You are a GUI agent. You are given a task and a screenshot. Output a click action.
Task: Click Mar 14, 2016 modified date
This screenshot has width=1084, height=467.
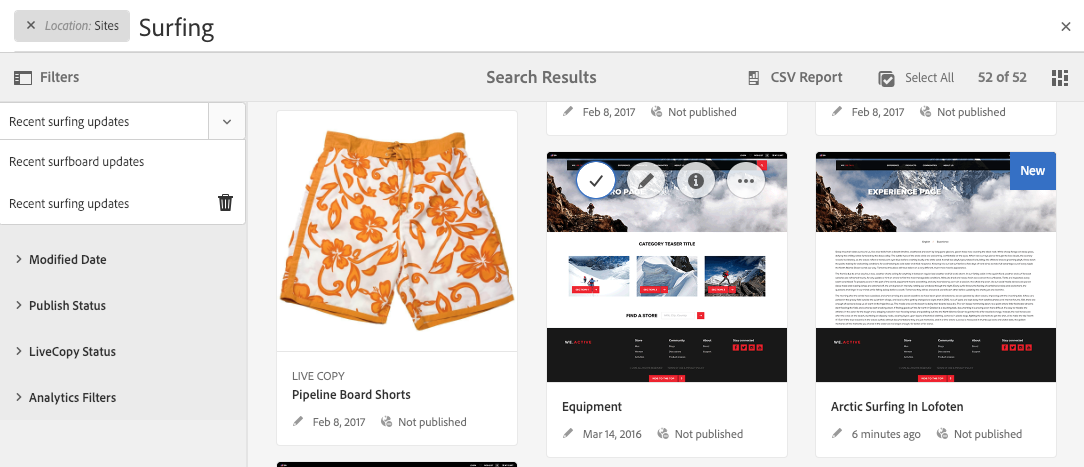click(x=612, y=434)
